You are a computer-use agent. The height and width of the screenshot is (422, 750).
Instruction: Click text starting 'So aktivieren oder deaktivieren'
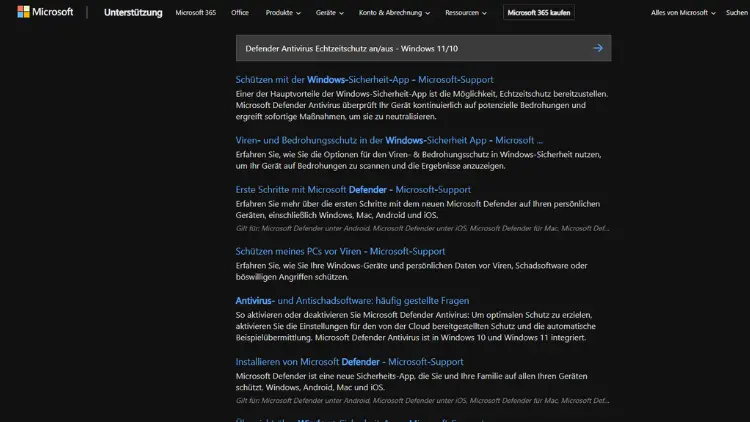click(416, 326)
